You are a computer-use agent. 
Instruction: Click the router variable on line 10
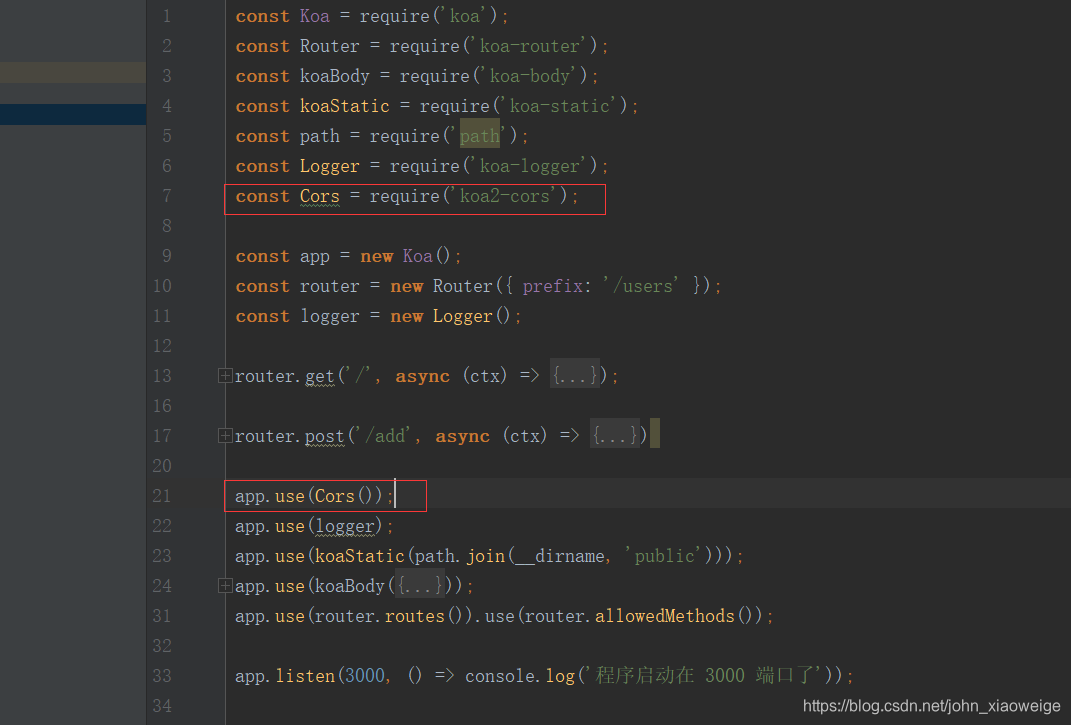tap(329, 286)
